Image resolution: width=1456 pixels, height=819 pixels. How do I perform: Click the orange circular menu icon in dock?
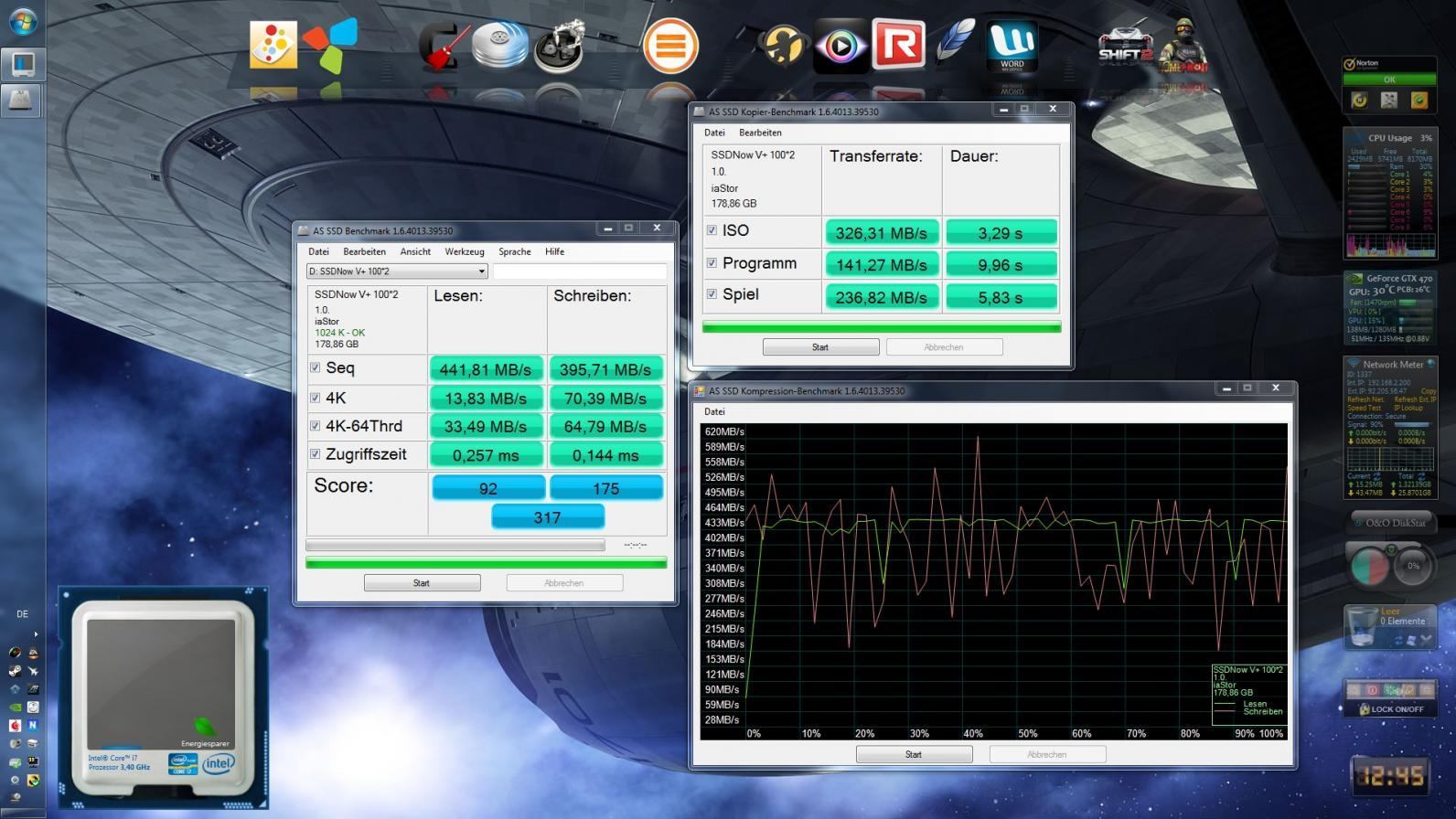(670, 45)
